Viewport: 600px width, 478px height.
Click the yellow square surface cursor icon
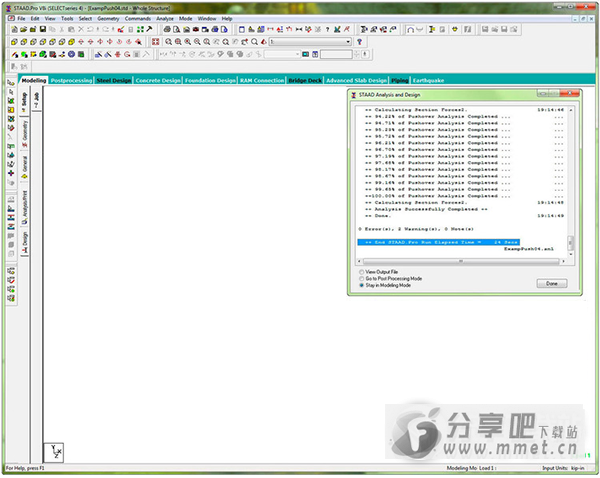click(x=11, y=110)
